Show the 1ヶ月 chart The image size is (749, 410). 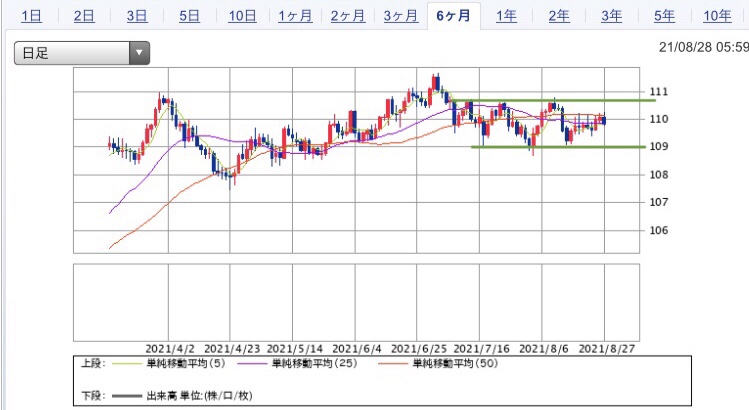[295, 16]
